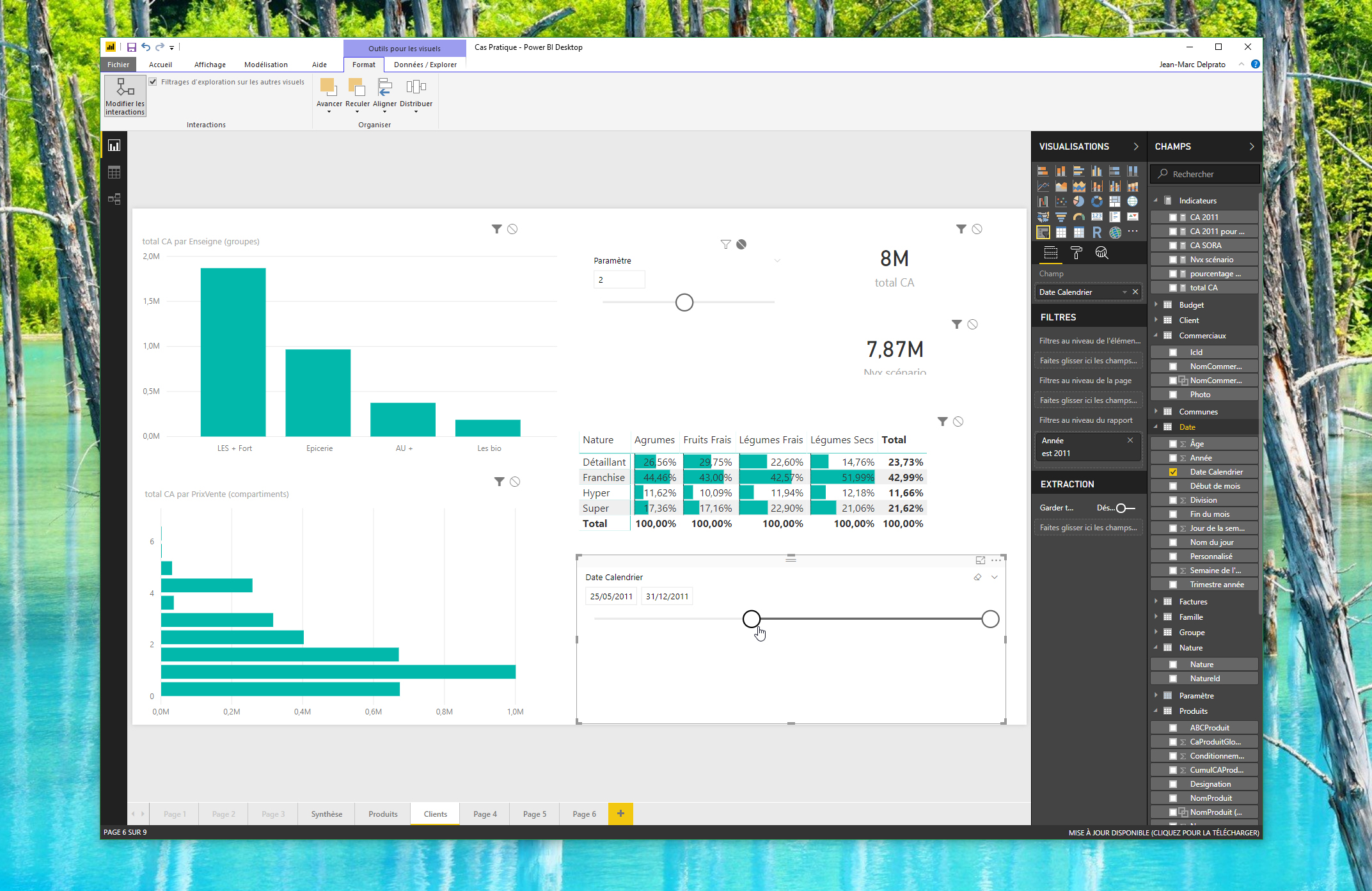Viewport: 1372px width, 891px height.
Task: Click the update available status bar link
Action: [x=1163, y=833]
